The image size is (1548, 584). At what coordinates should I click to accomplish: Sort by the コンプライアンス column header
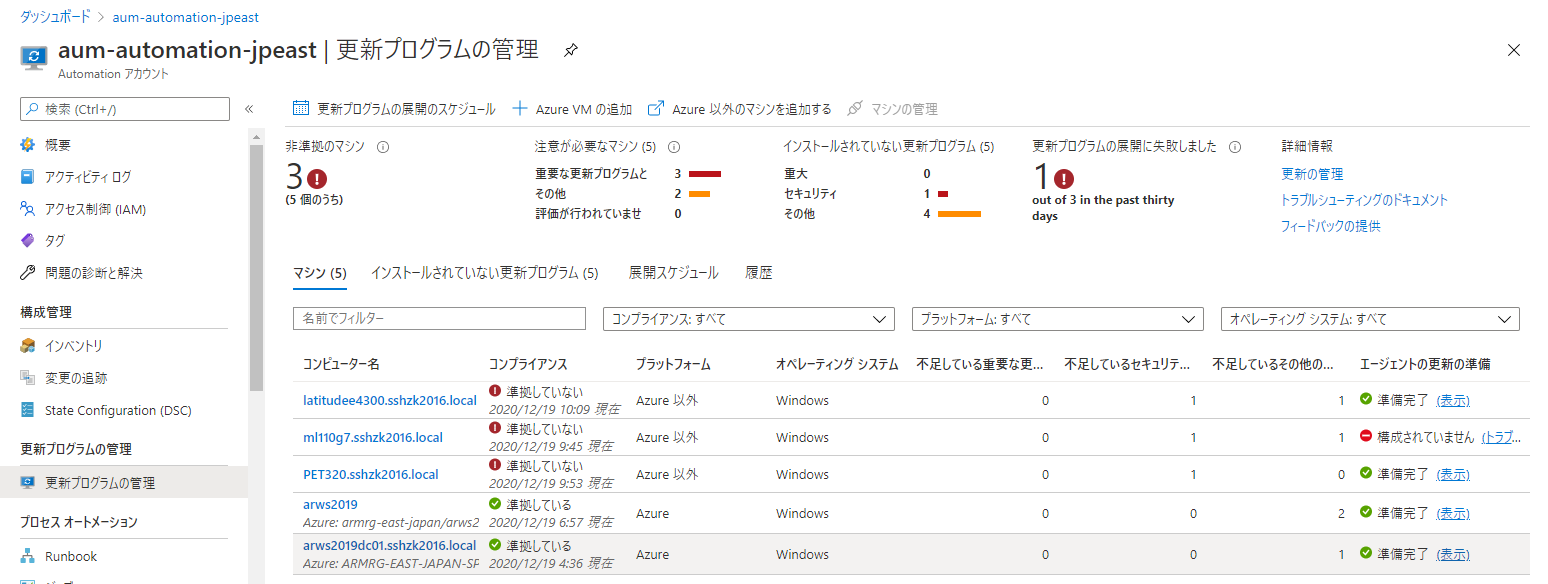[x=528, y=364]
